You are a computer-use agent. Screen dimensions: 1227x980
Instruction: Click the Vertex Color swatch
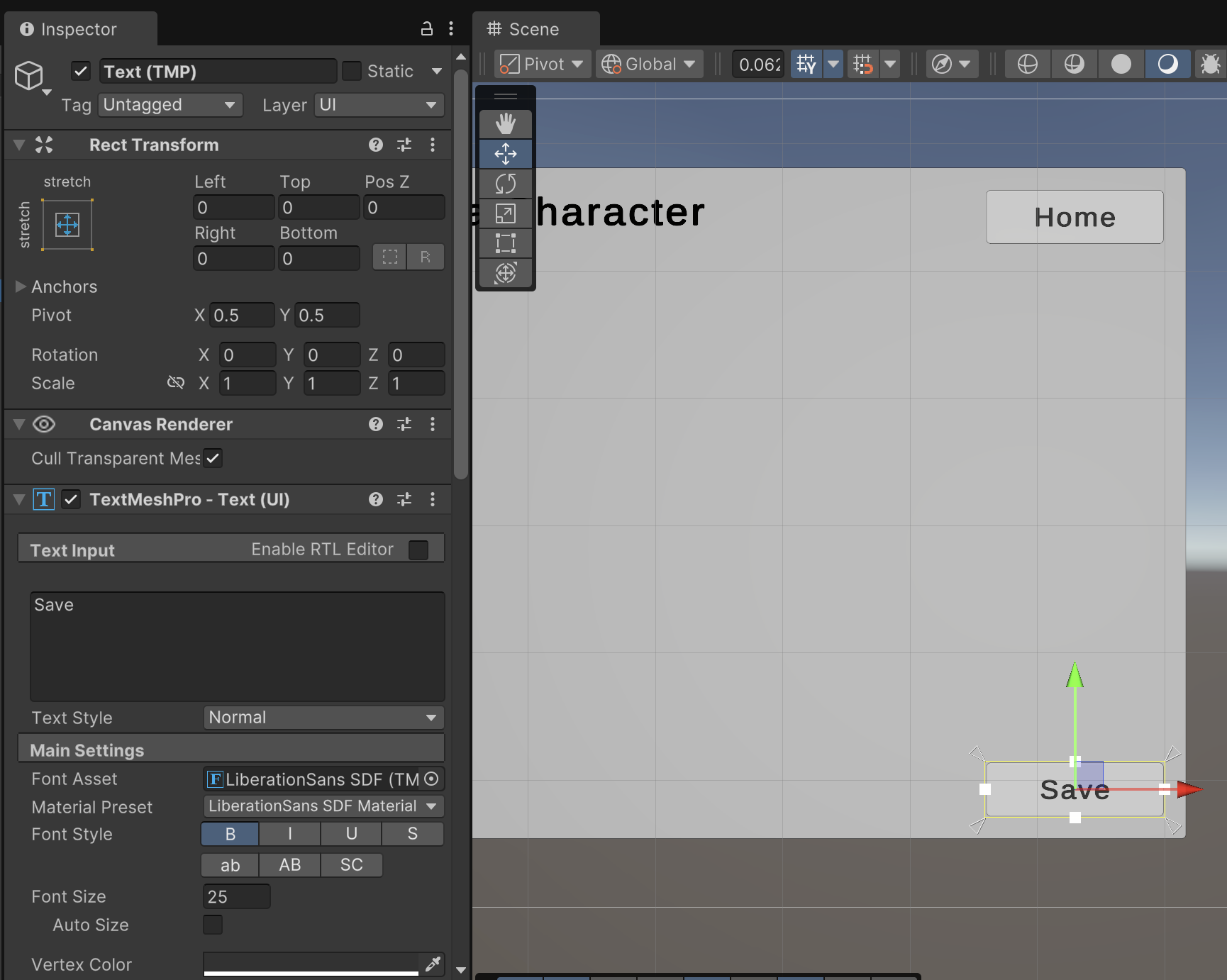click(311, 964)
